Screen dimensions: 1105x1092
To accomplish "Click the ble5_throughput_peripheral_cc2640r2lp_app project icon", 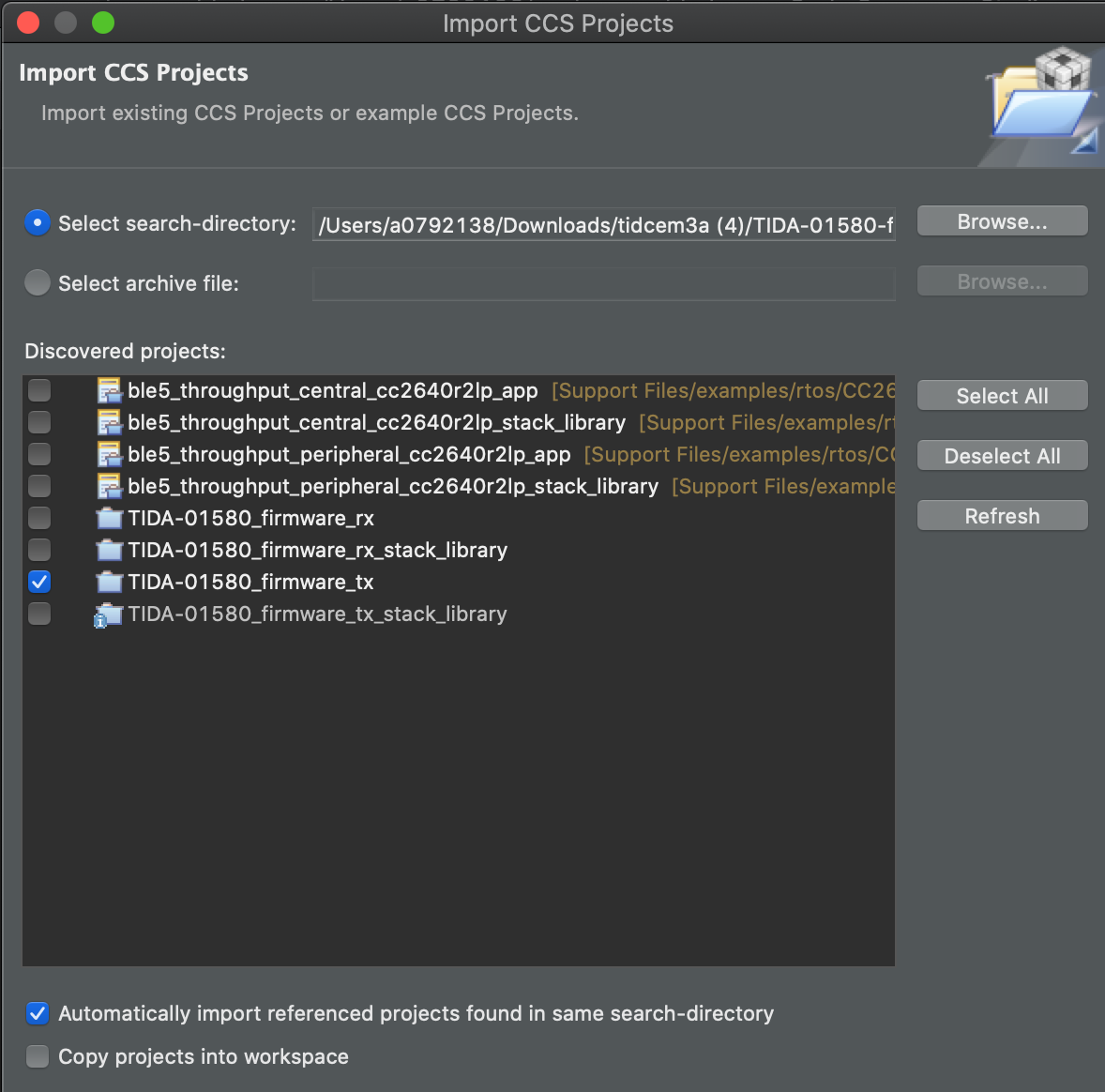I will [x=109, y=454].
